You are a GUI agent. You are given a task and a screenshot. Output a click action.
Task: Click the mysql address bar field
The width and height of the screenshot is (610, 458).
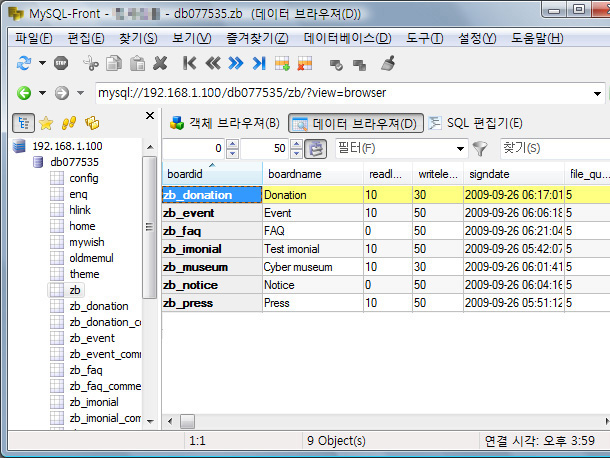pos(342,93)
